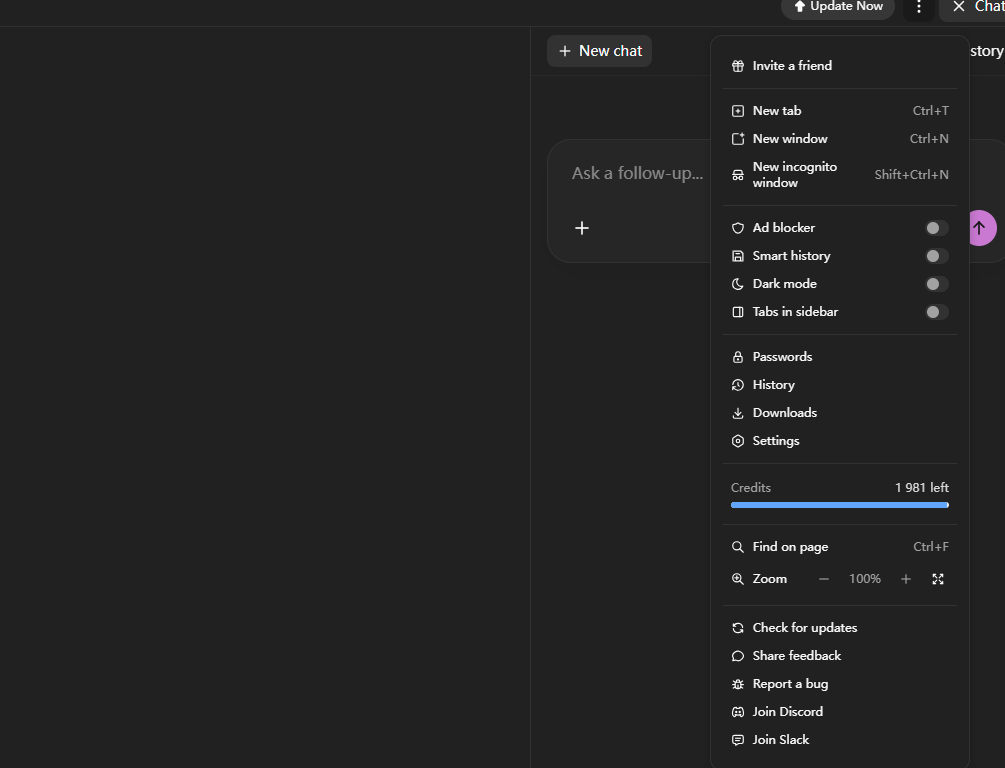Click the zoom out minus icon
The width and height of the screenshot is (1005, 768).
point(824,579)
